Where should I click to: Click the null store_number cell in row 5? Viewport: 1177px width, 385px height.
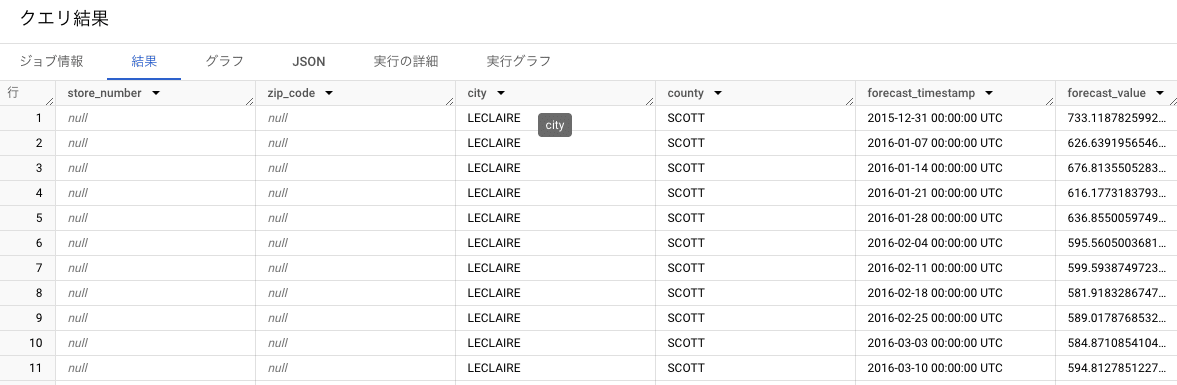click(155, 218)
